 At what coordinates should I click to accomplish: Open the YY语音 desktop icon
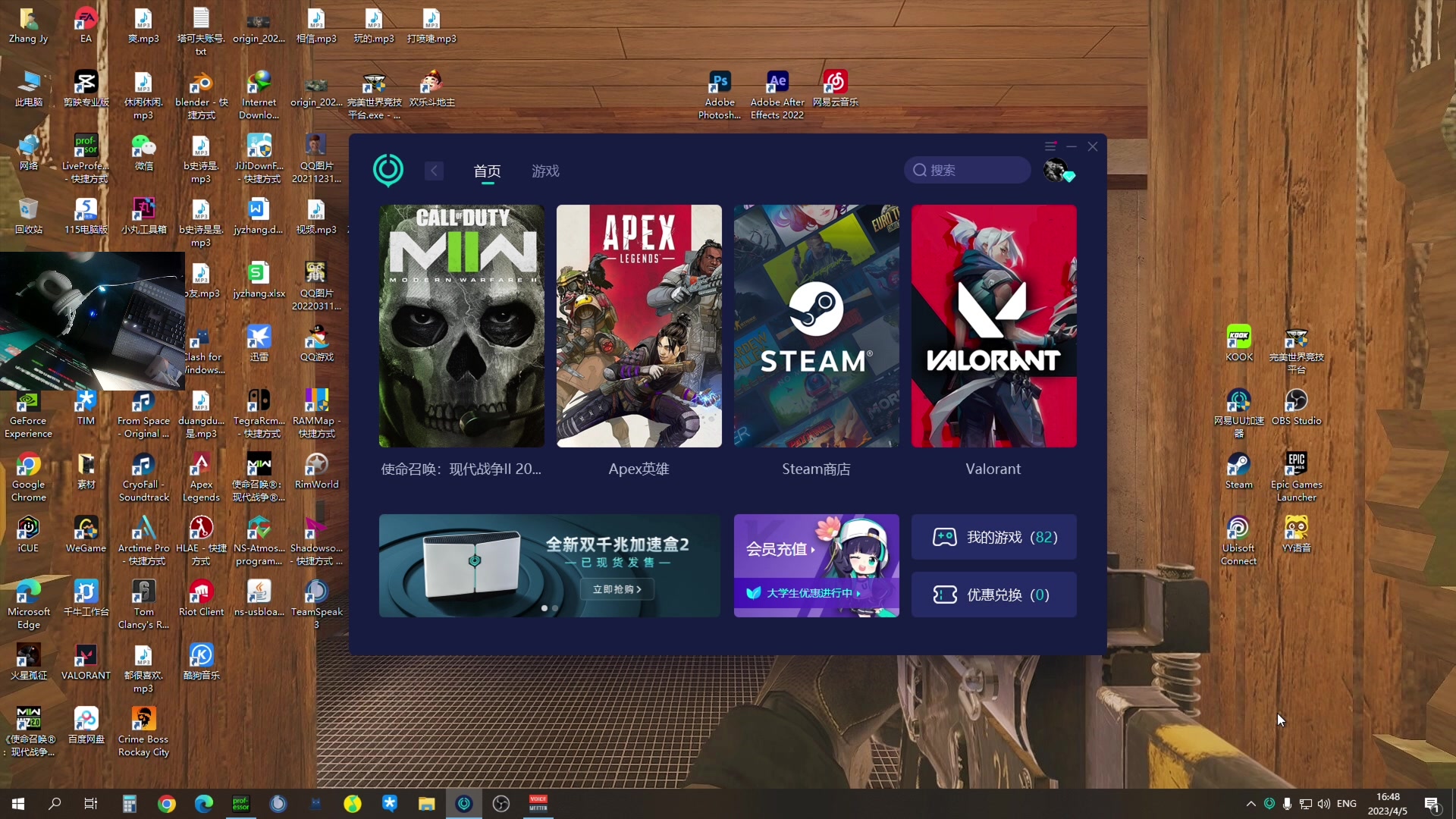(x=1296, y=535)
